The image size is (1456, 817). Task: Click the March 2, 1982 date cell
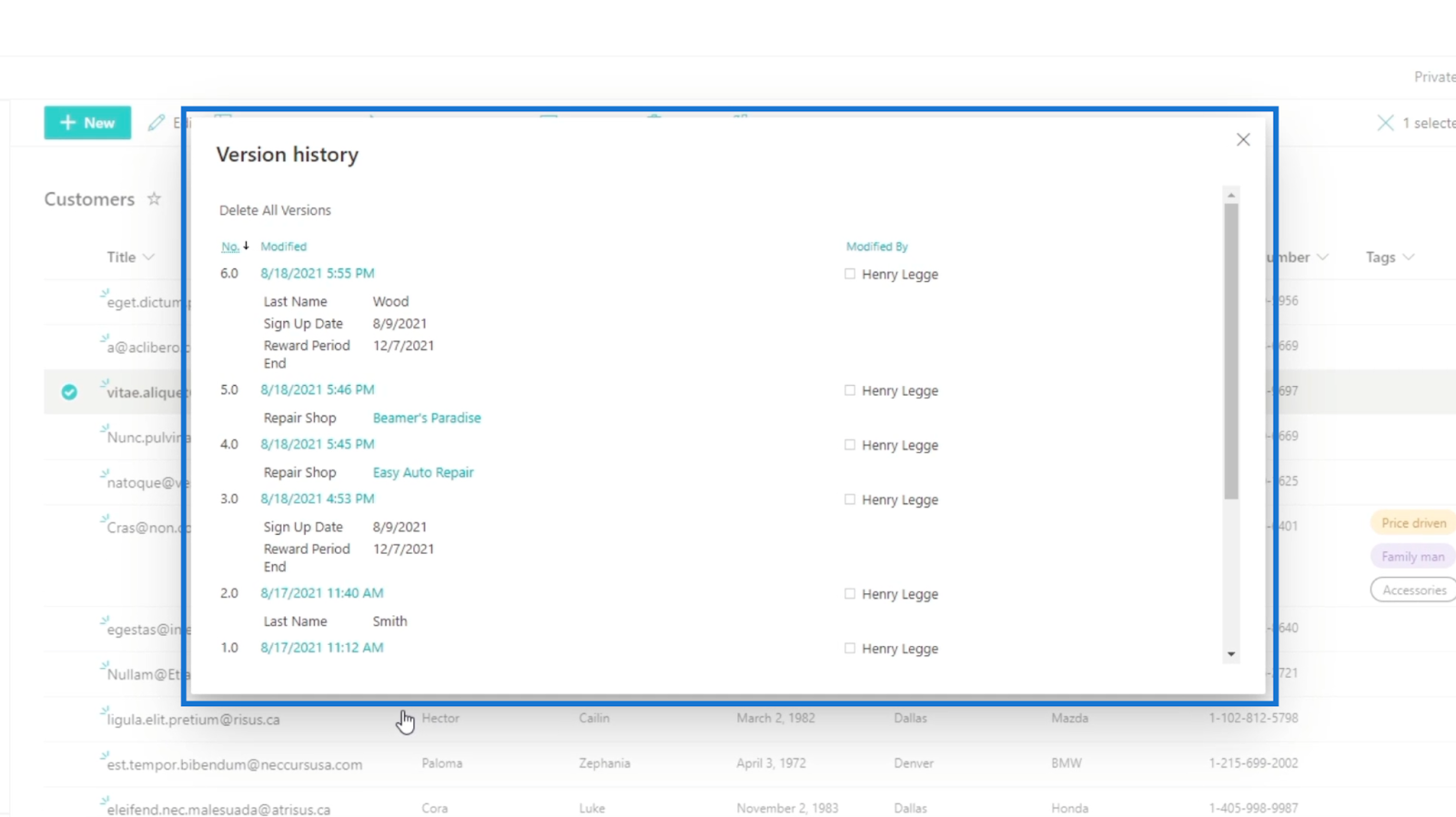(776, 718)
